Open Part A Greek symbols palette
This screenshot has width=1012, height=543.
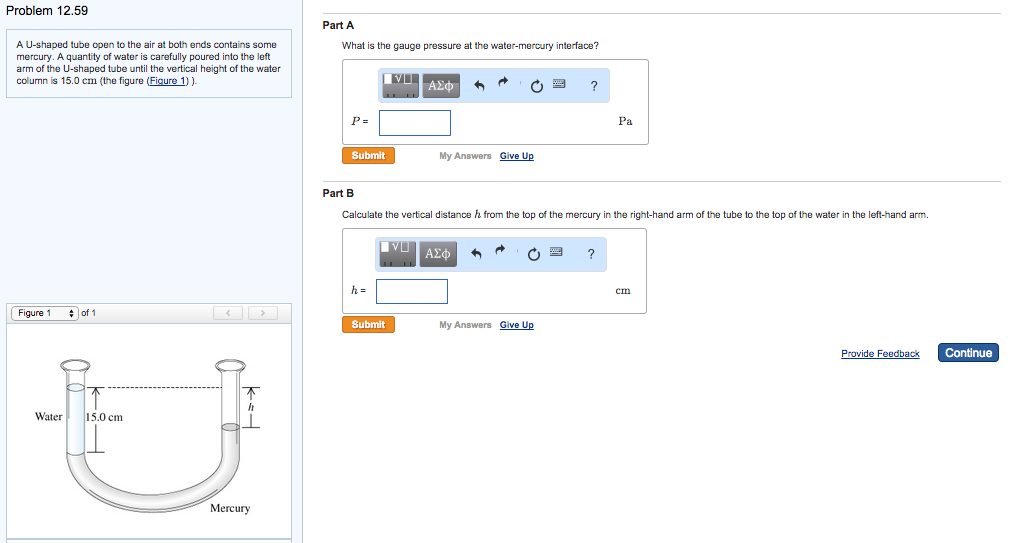tap(440, 85)
